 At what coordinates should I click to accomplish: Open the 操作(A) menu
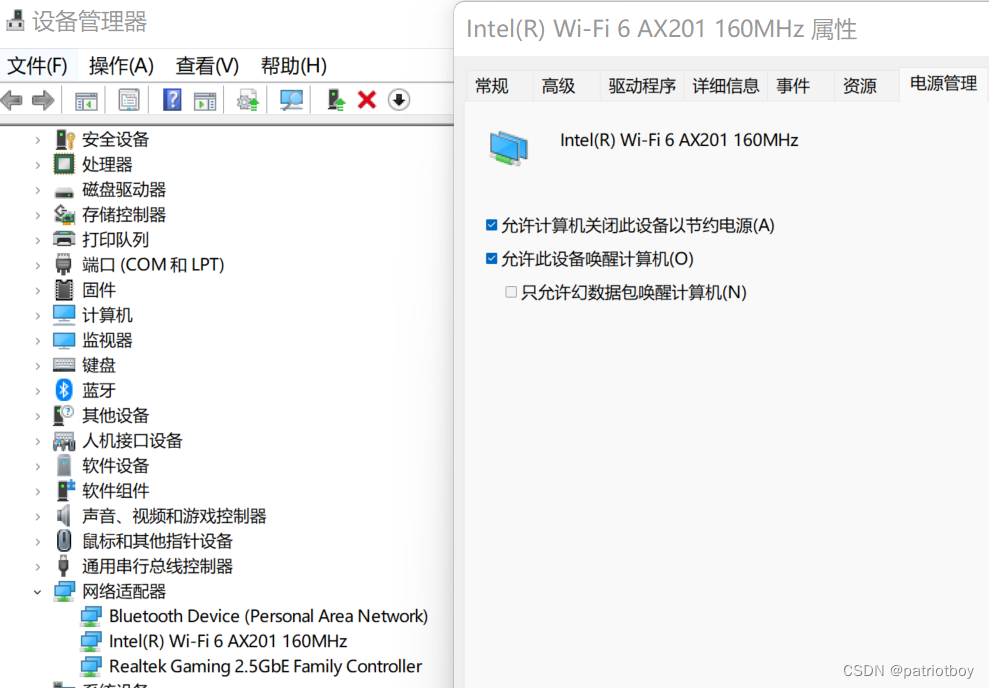121,66
